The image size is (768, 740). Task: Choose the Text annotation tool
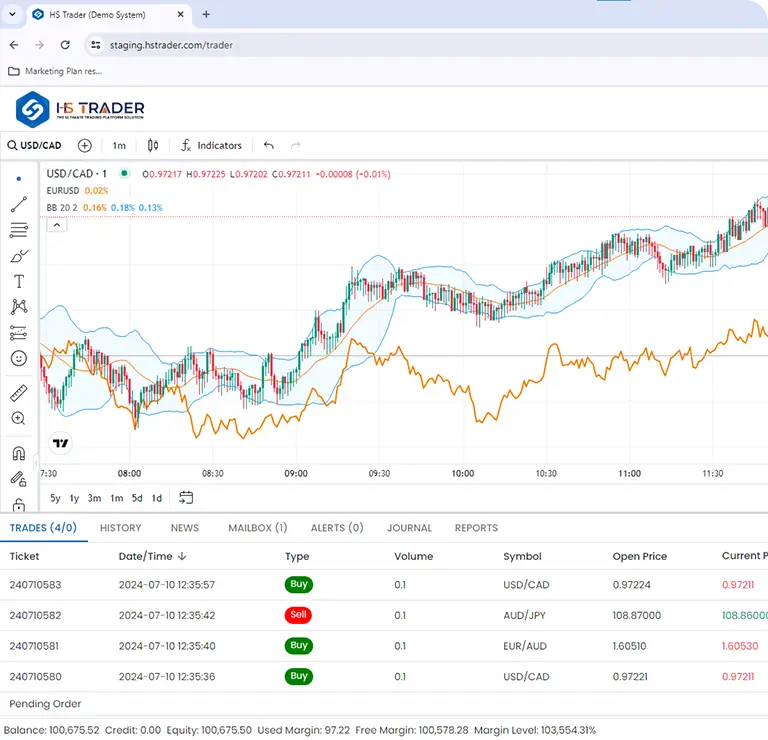pos(18,282)
